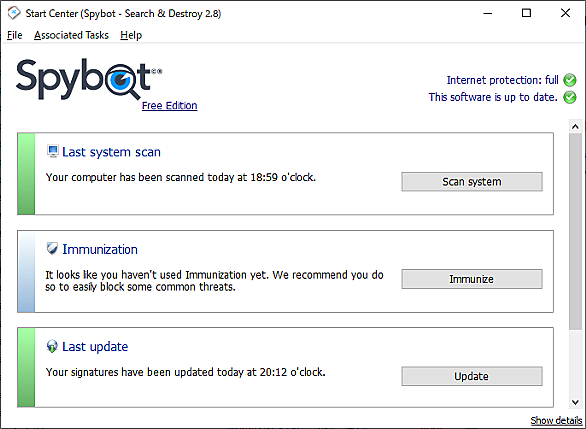Click the Internet protection green checkmark icon
This screenshot has height=429, width=586.
coord(570,80)
